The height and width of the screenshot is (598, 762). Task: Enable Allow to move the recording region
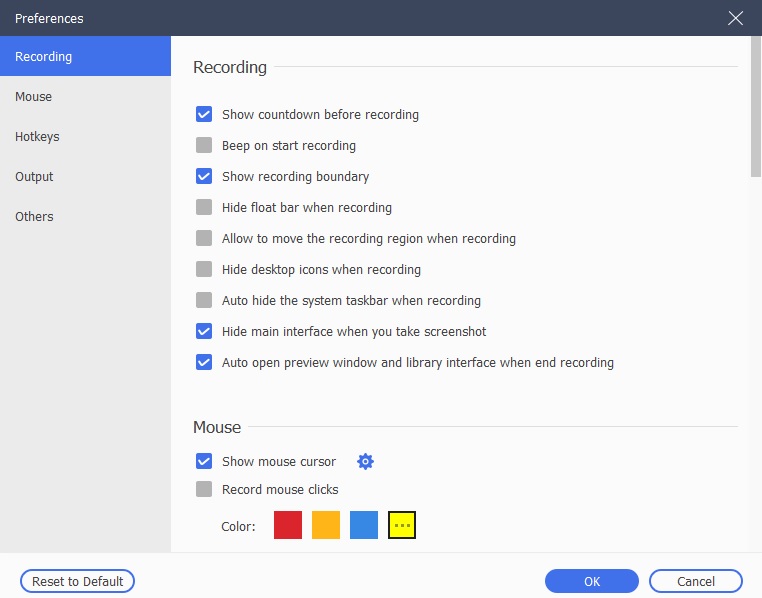(204, 238)
